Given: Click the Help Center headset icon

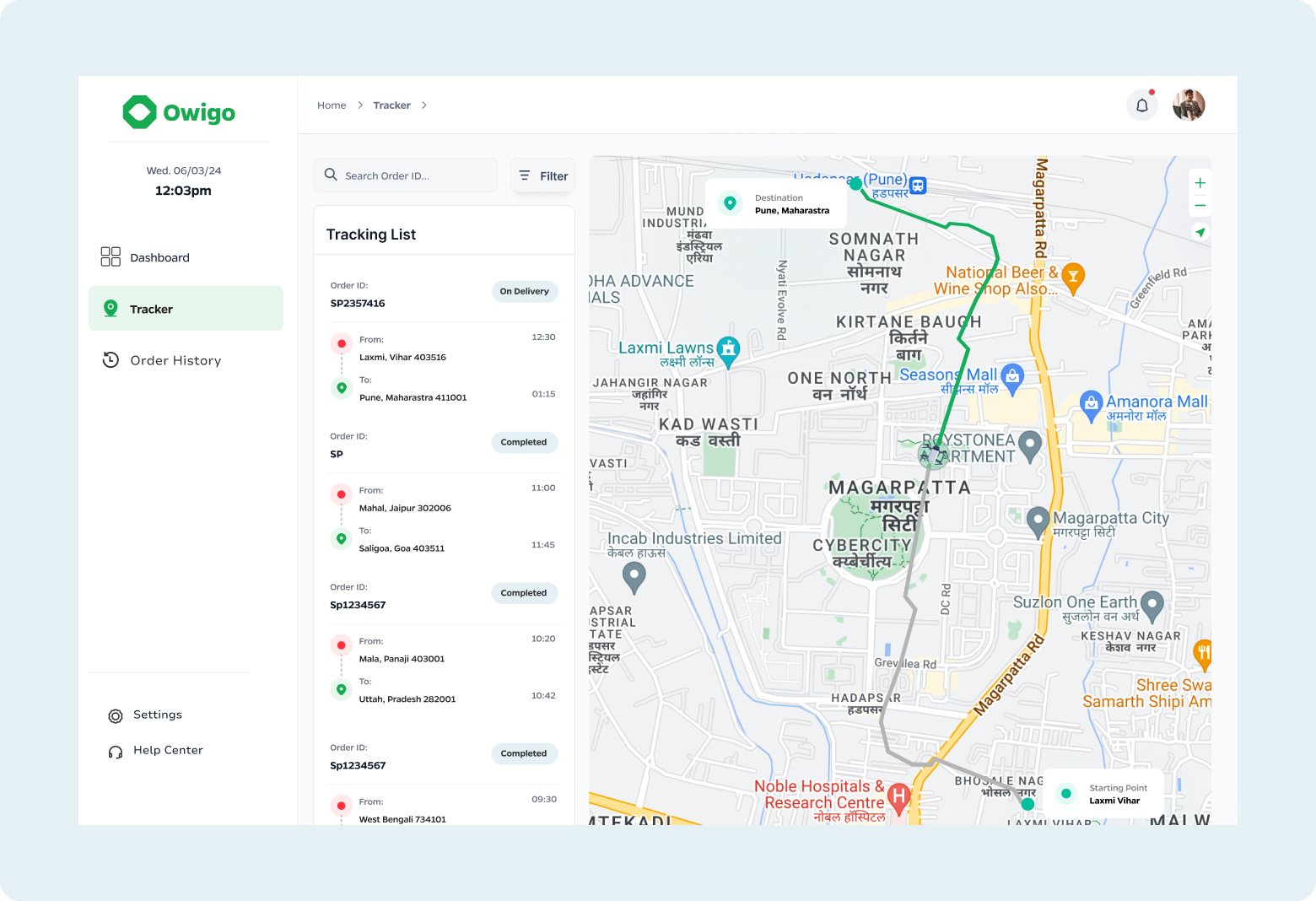Looking at the screenshot, I should point(116,752).
